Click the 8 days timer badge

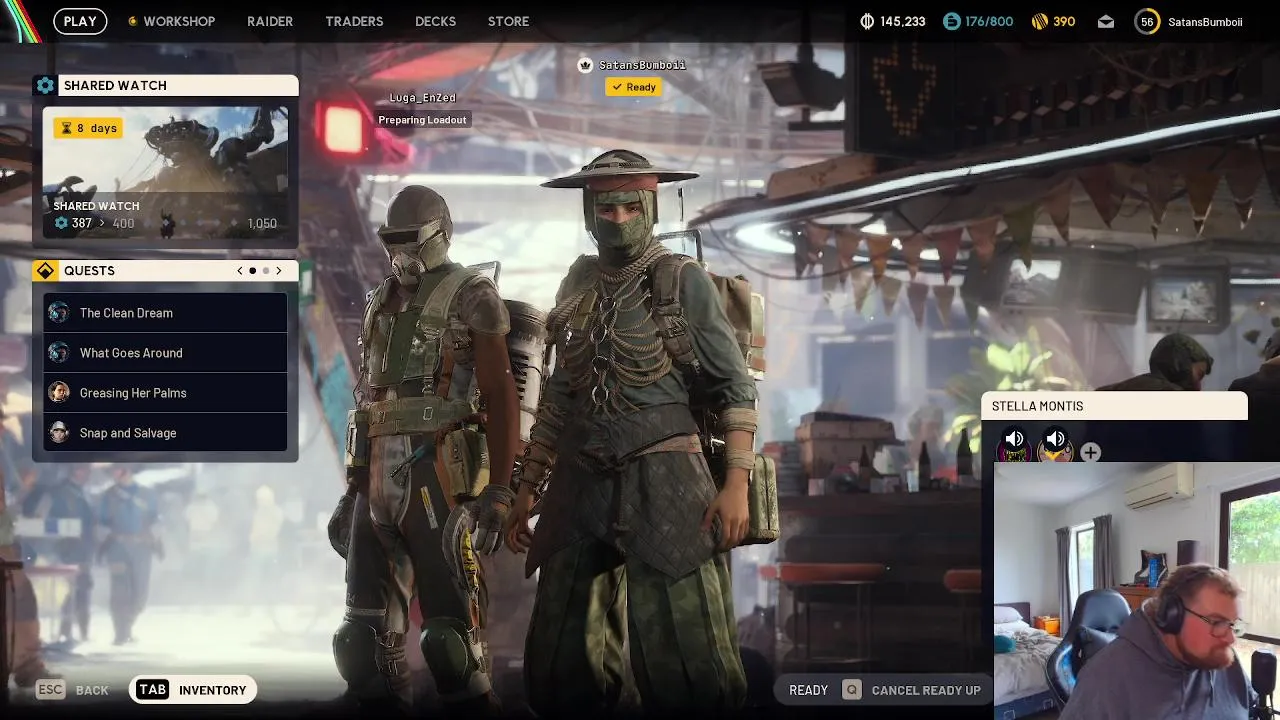(88, 128)
